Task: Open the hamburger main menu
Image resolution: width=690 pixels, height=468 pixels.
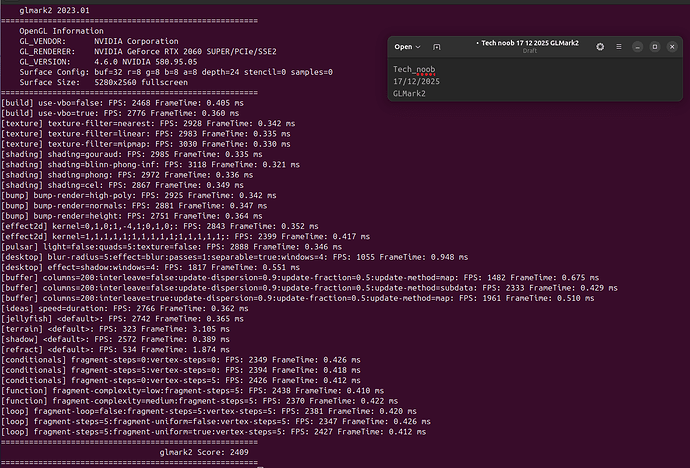Action: tap(619, 47)
